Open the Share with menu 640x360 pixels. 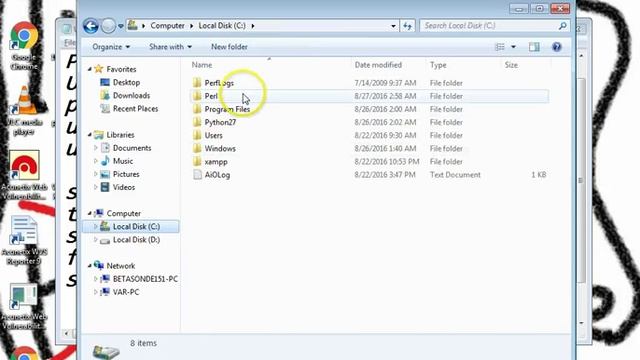170,47
